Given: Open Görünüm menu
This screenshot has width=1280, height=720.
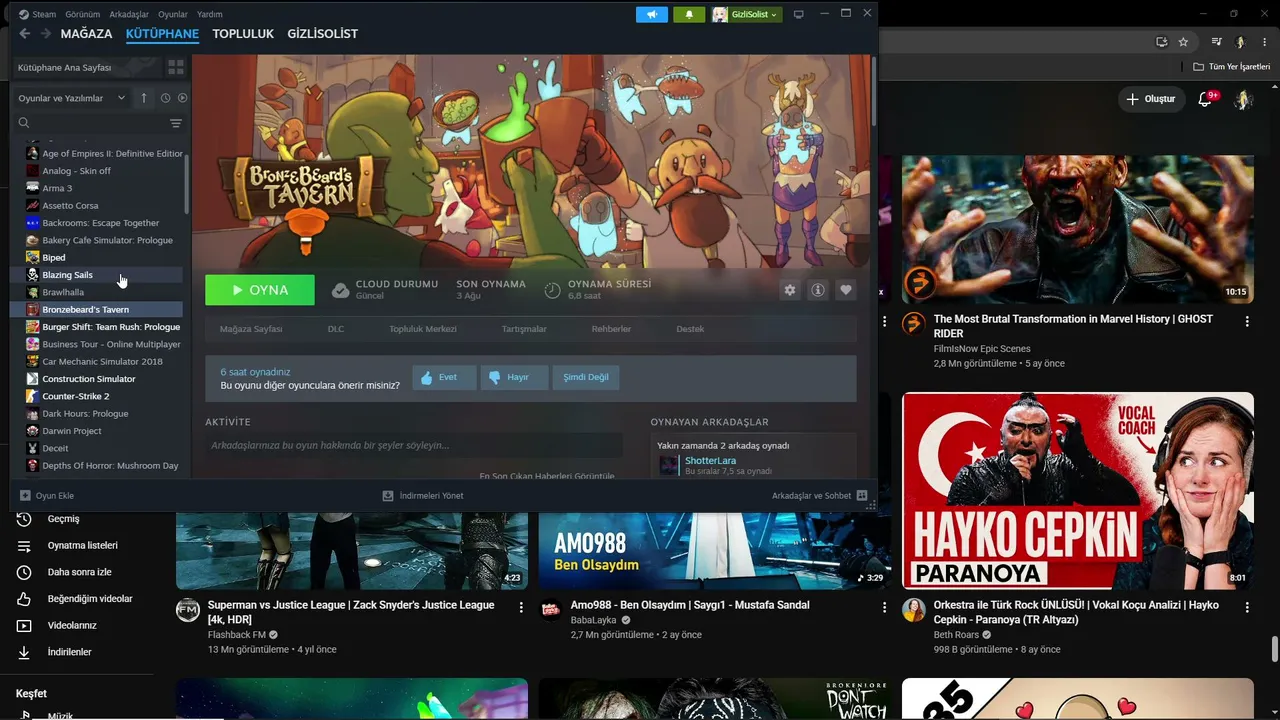Looking at the screenshot, I should (83, 14).
